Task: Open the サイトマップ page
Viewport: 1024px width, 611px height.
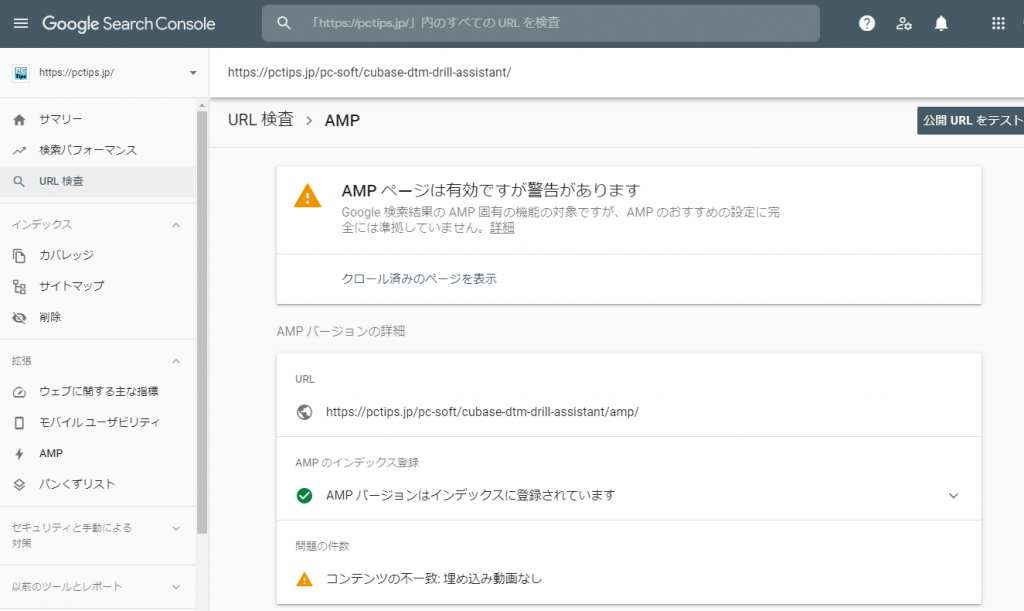Action: [98, 286]
